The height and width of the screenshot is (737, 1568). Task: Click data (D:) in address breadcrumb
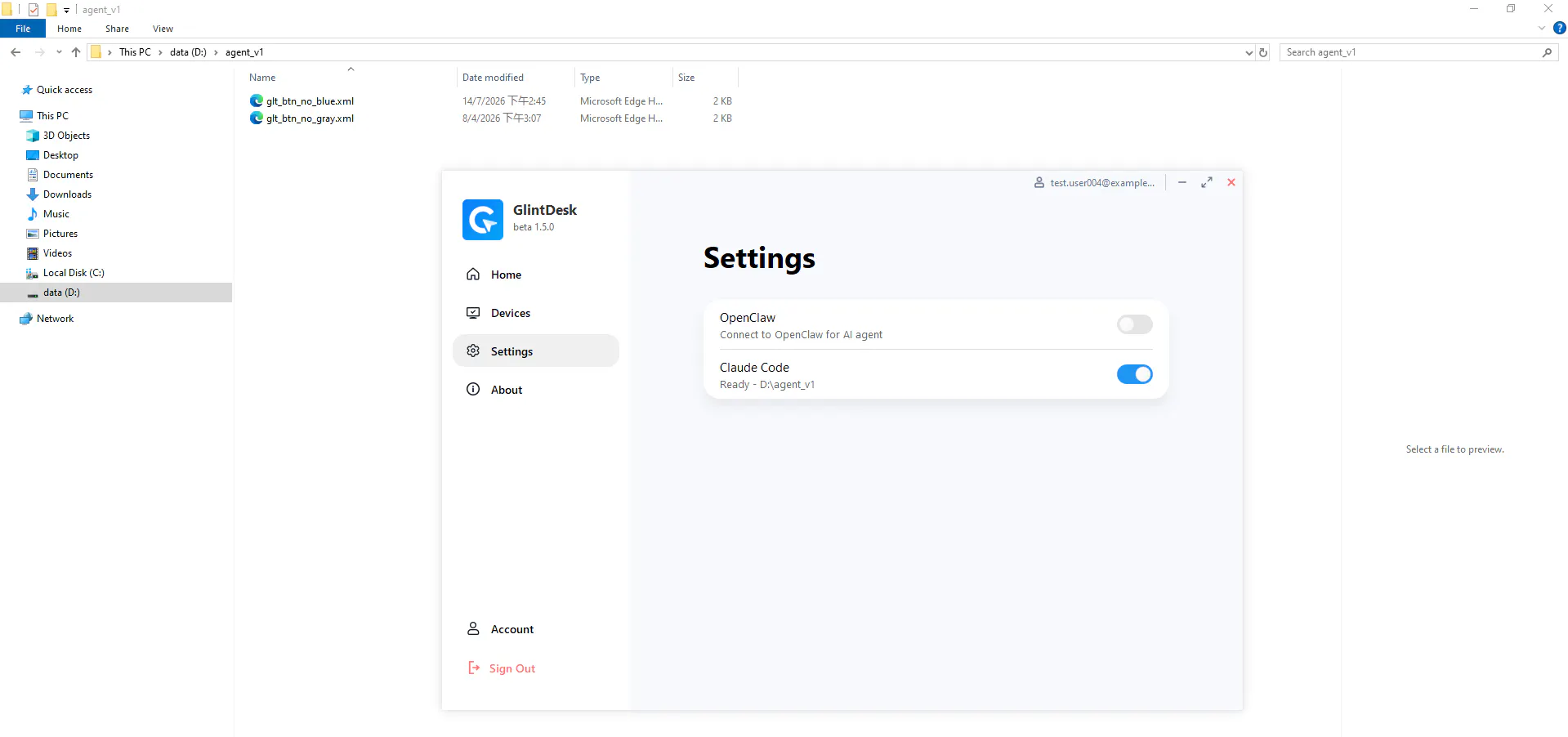(188, 52)
